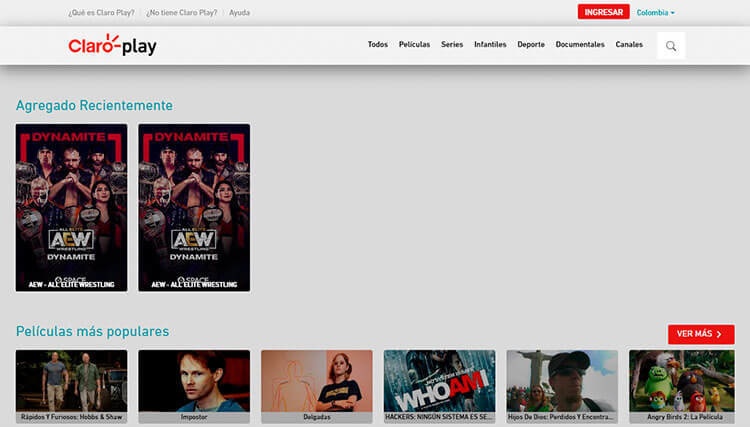Click the INGRESAR login button
This screenshot has width=750, height=427.
(603, 12)
